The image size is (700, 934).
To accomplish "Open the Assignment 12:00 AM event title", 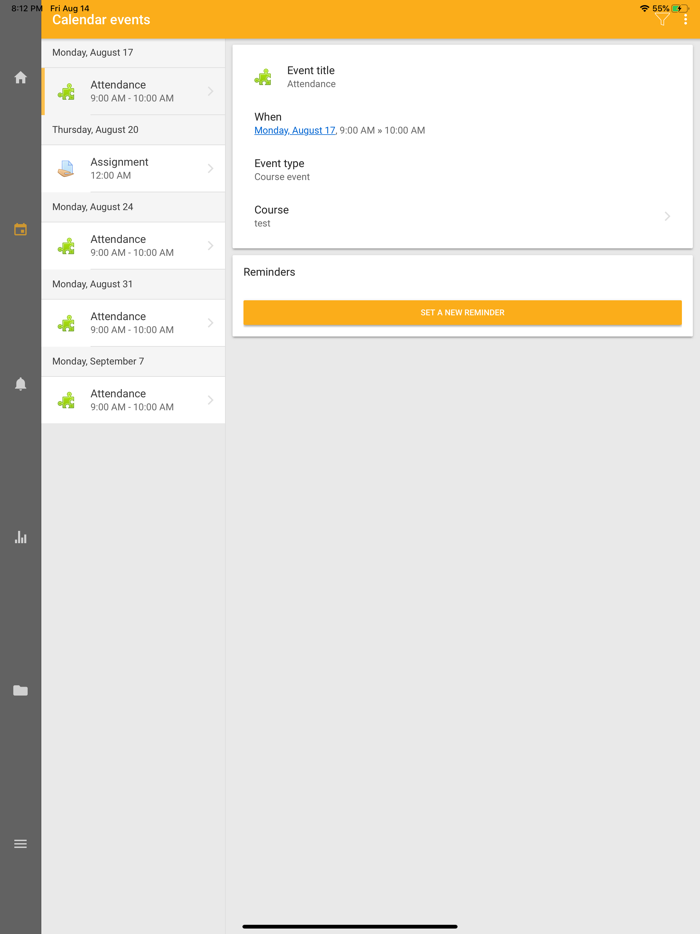I will [119, 162].
